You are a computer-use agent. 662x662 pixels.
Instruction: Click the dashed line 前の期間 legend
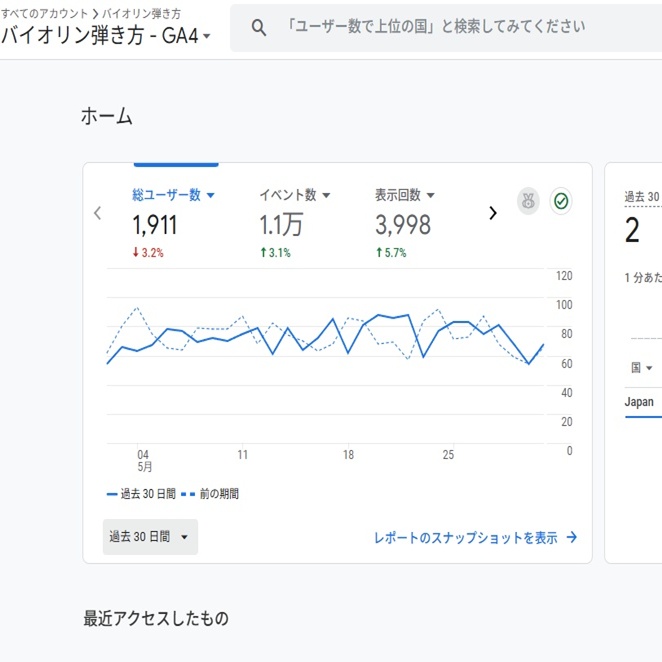pos(211,494)
